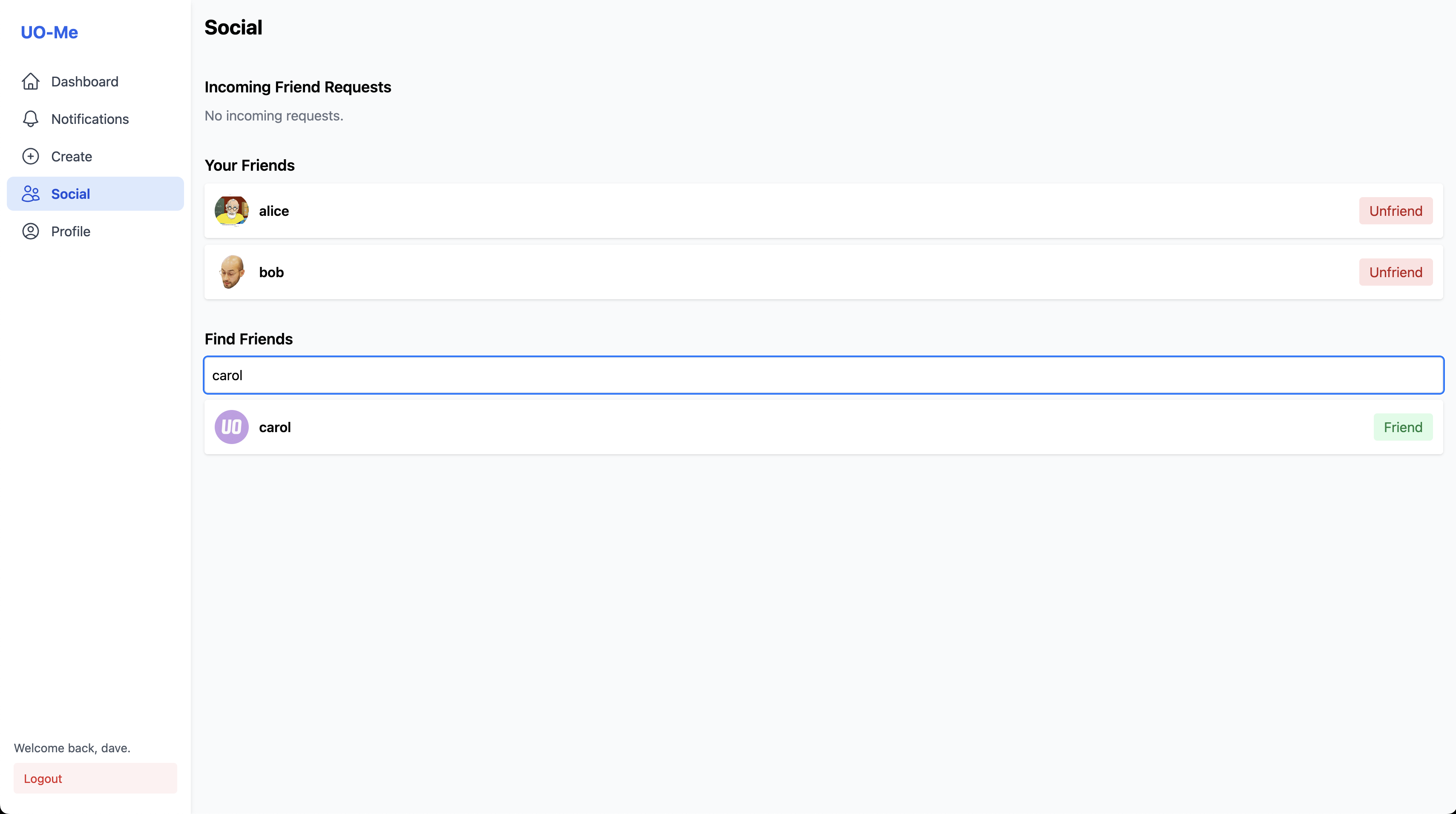
Task: Go to the Notifications page
Action: (x=90, y=119)
